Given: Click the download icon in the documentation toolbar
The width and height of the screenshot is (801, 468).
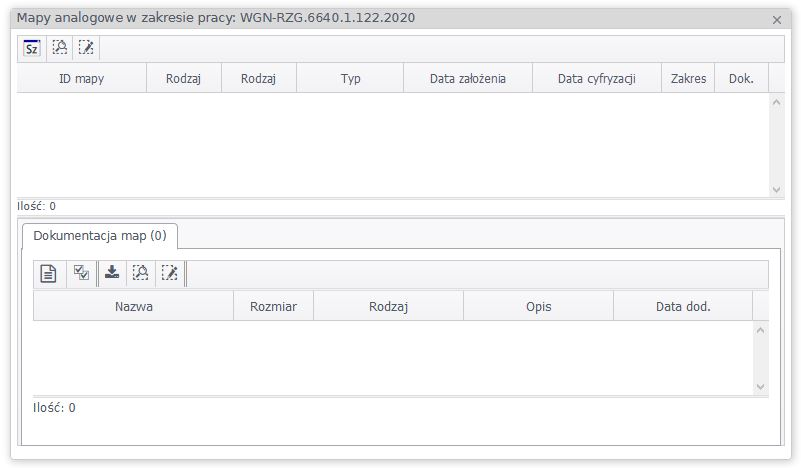Looking at the screenshot, I should pos(113,273).
